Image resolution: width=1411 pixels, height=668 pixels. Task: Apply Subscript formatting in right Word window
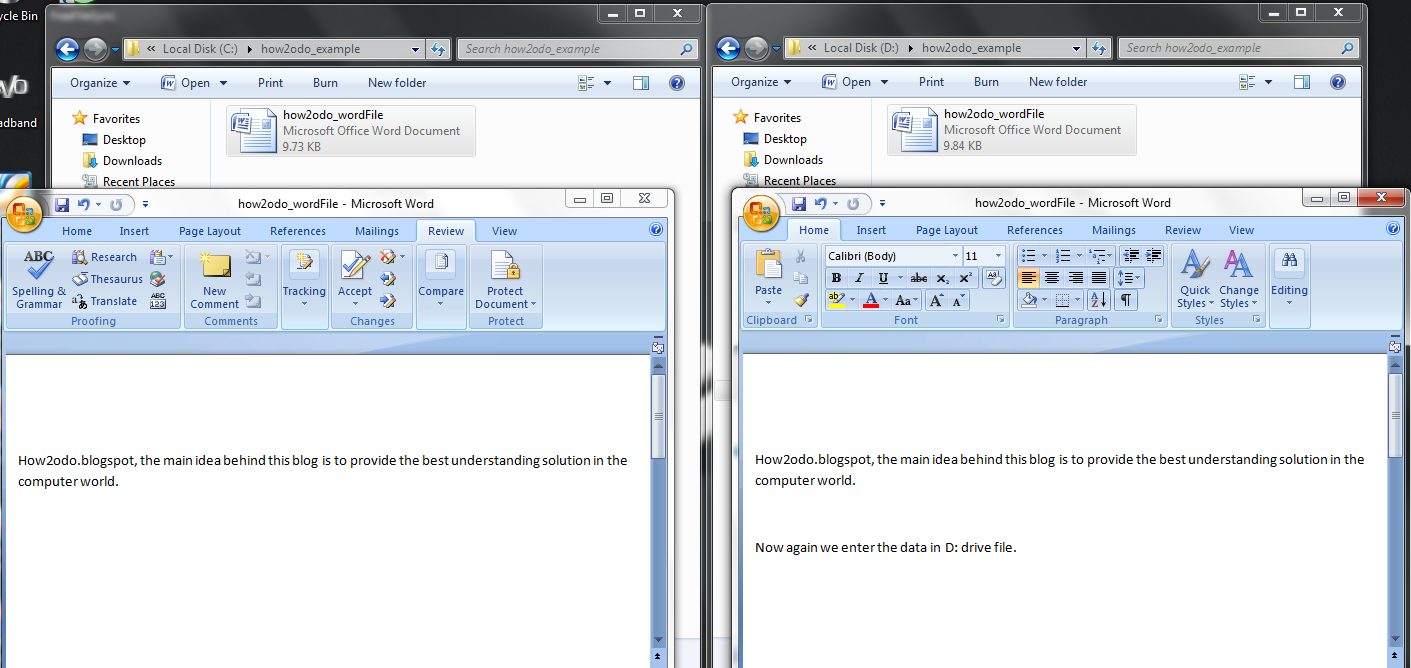942,278
